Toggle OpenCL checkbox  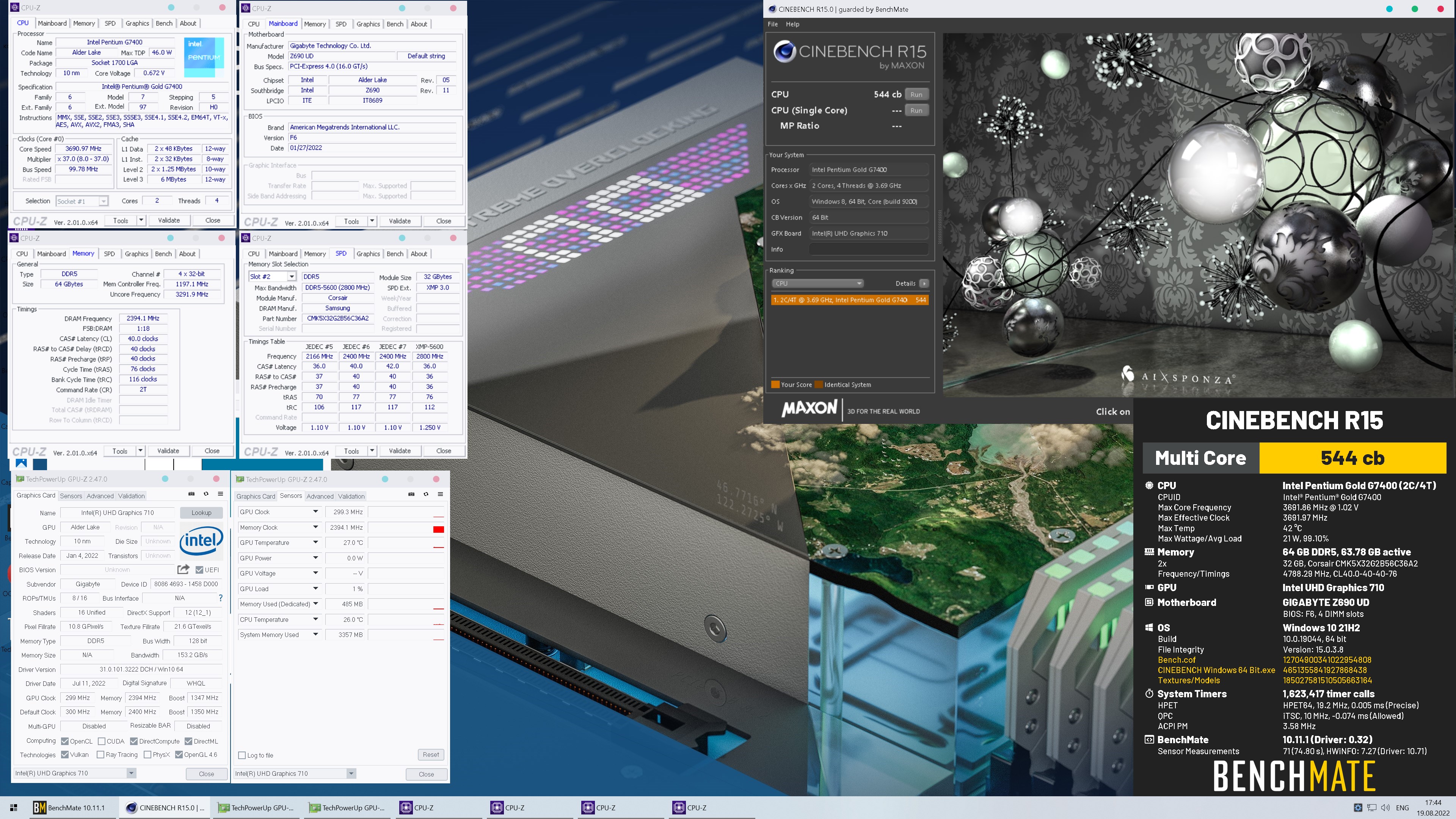65,741
